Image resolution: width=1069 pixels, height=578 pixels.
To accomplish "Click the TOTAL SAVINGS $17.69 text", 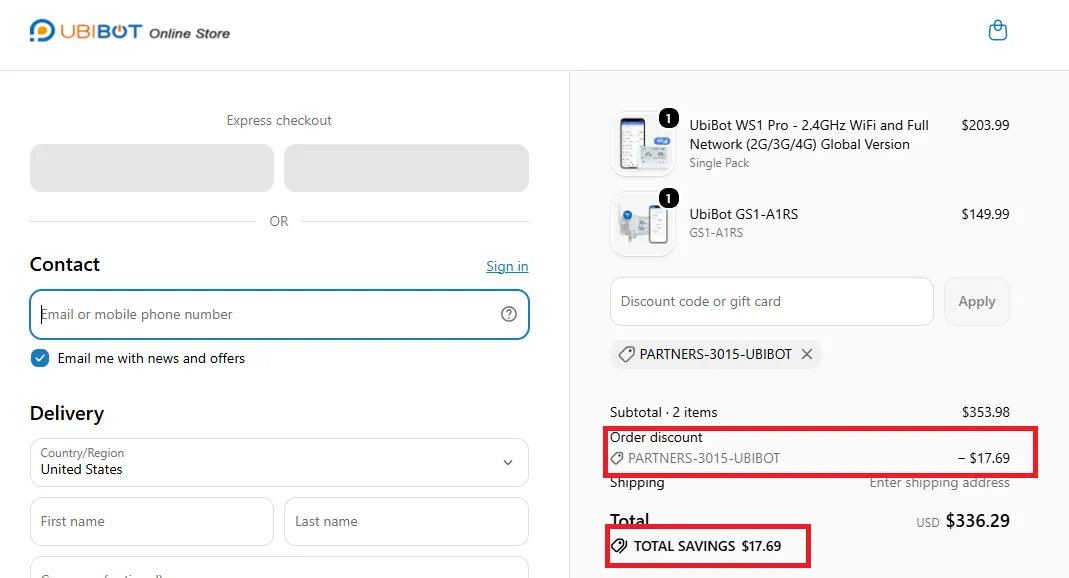I will (707, 546).
